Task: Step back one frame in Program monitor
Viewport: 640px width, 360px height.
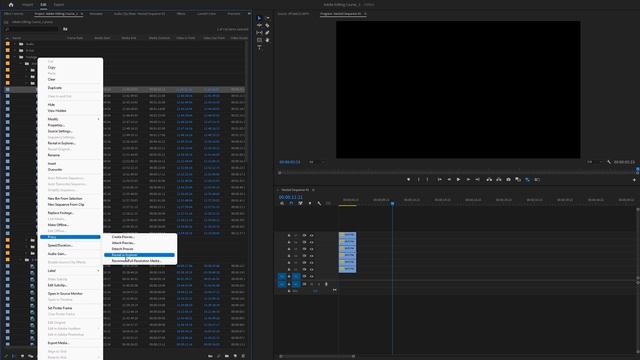Action: (449, 180)
